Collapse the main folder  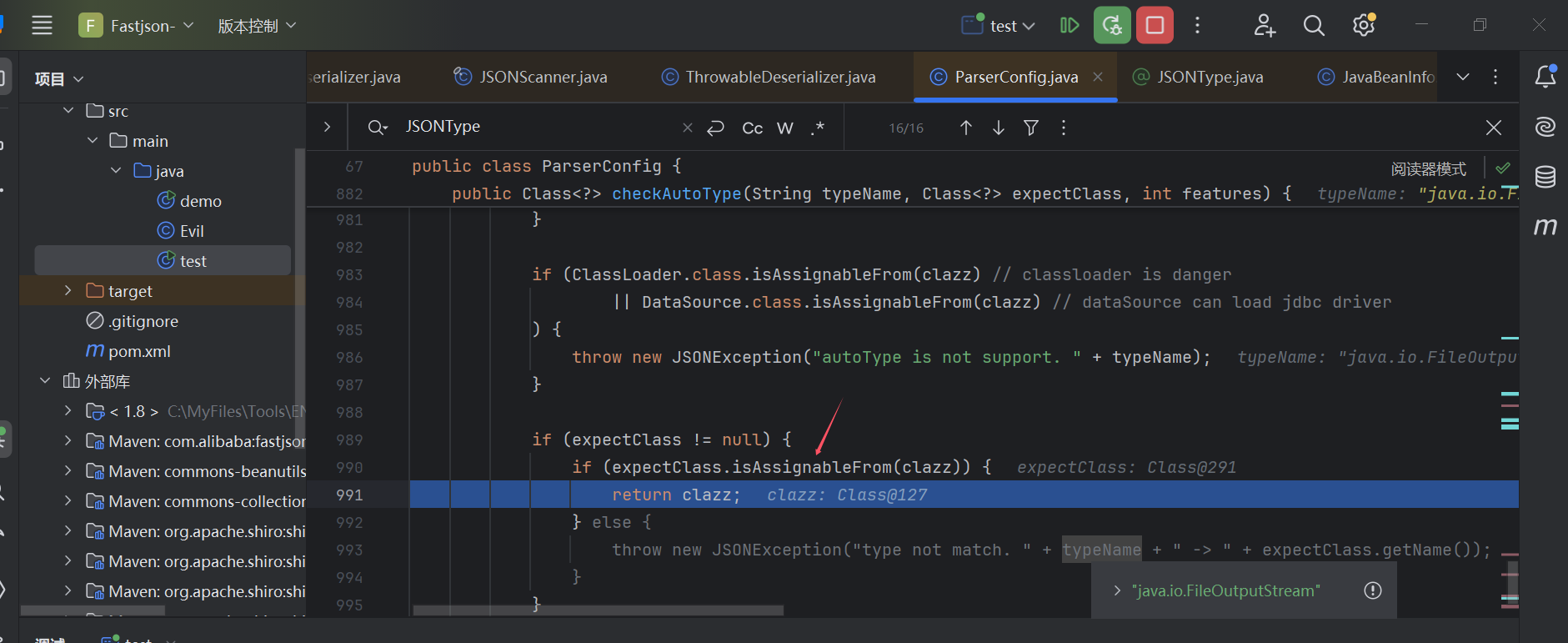93,140
